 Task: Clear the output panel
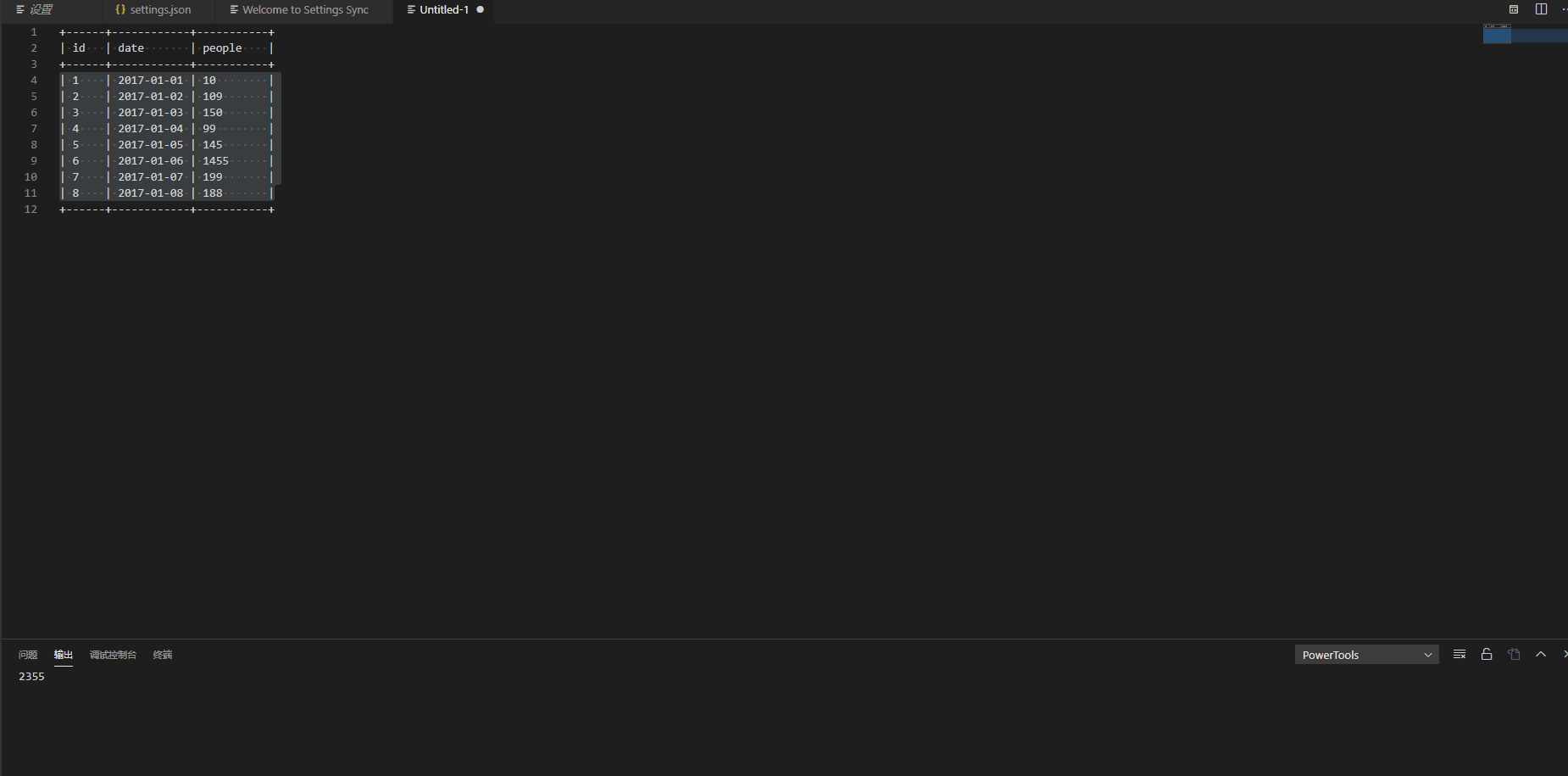[x=1460, y=654]
